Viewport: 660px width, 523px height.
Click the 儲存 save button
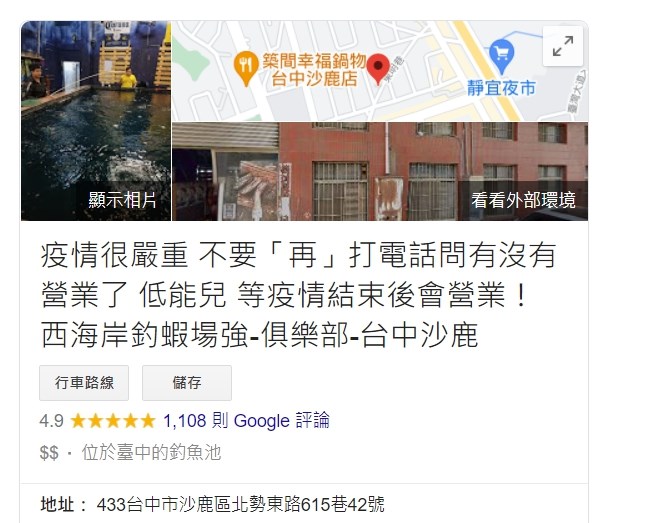[187, 383]
